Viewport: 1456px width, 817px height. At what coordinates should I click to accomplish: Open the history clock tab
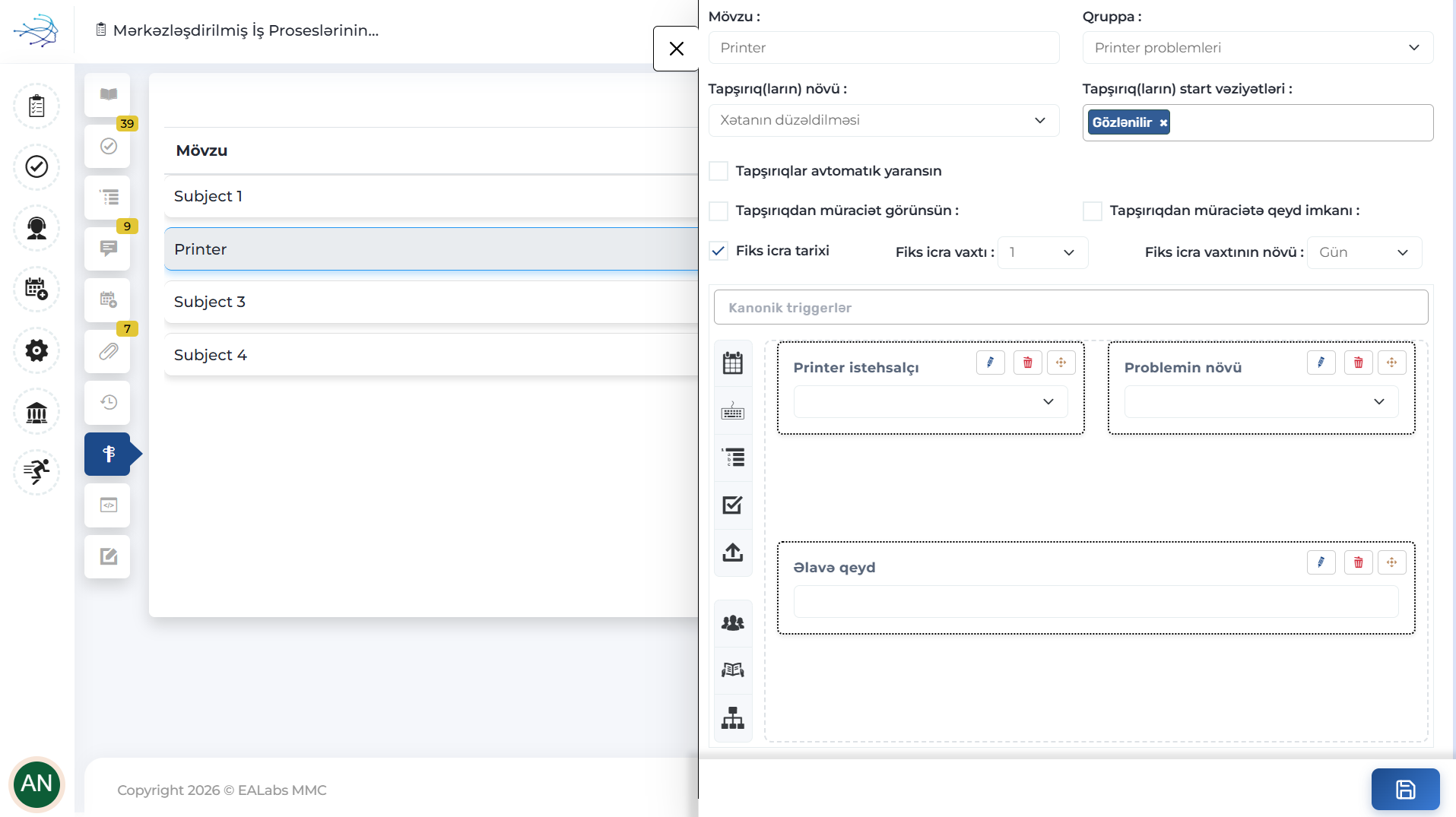[108, 403]
